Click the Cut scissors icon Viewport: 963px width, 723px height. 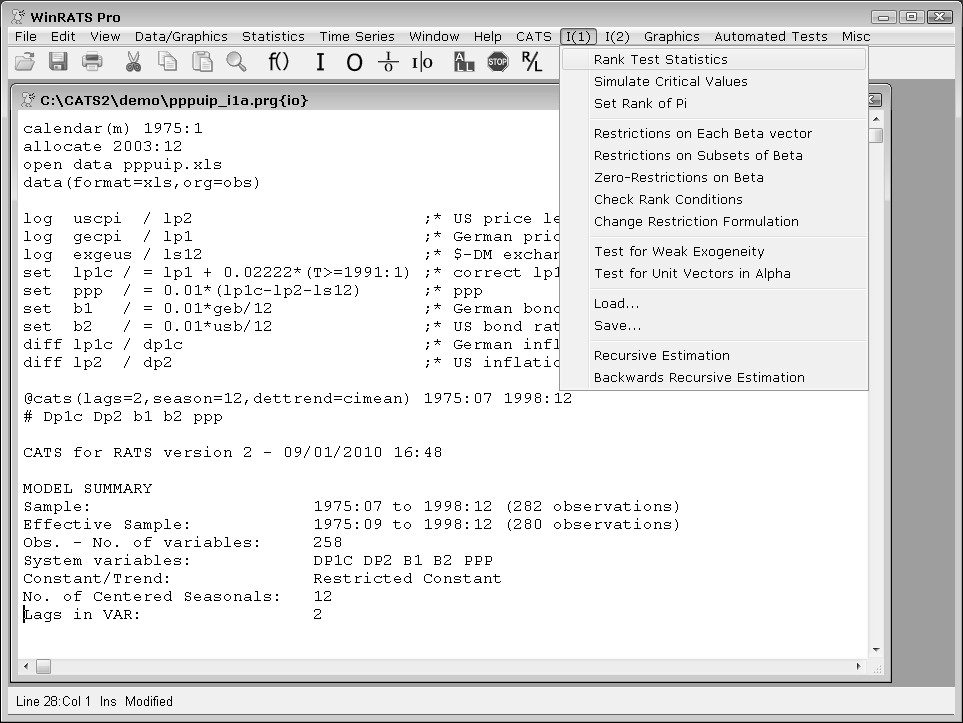(x=133, y=62)
